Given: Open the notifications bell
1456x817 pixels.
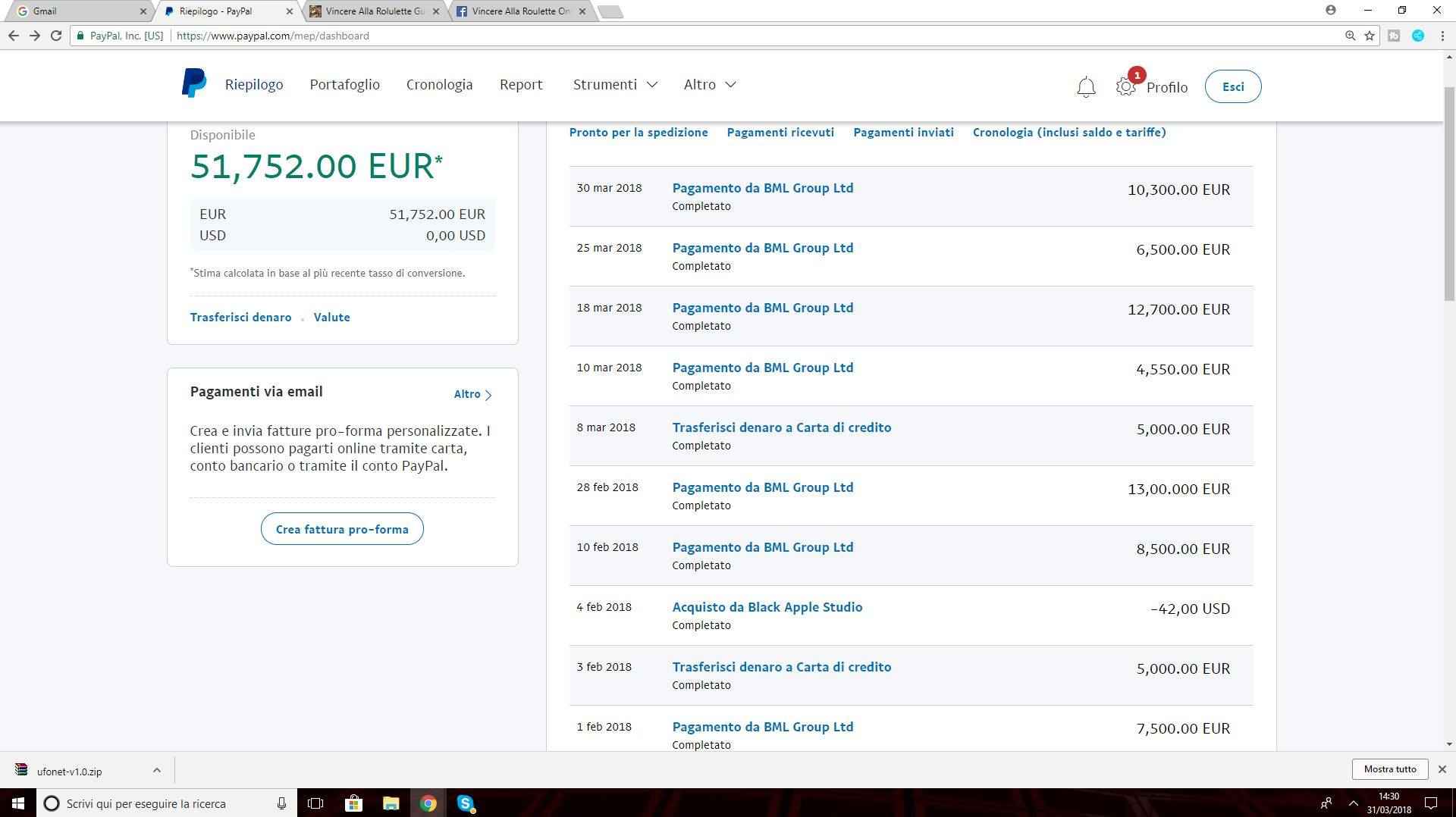Looking at the screenshot, I should coord(1086,87).
